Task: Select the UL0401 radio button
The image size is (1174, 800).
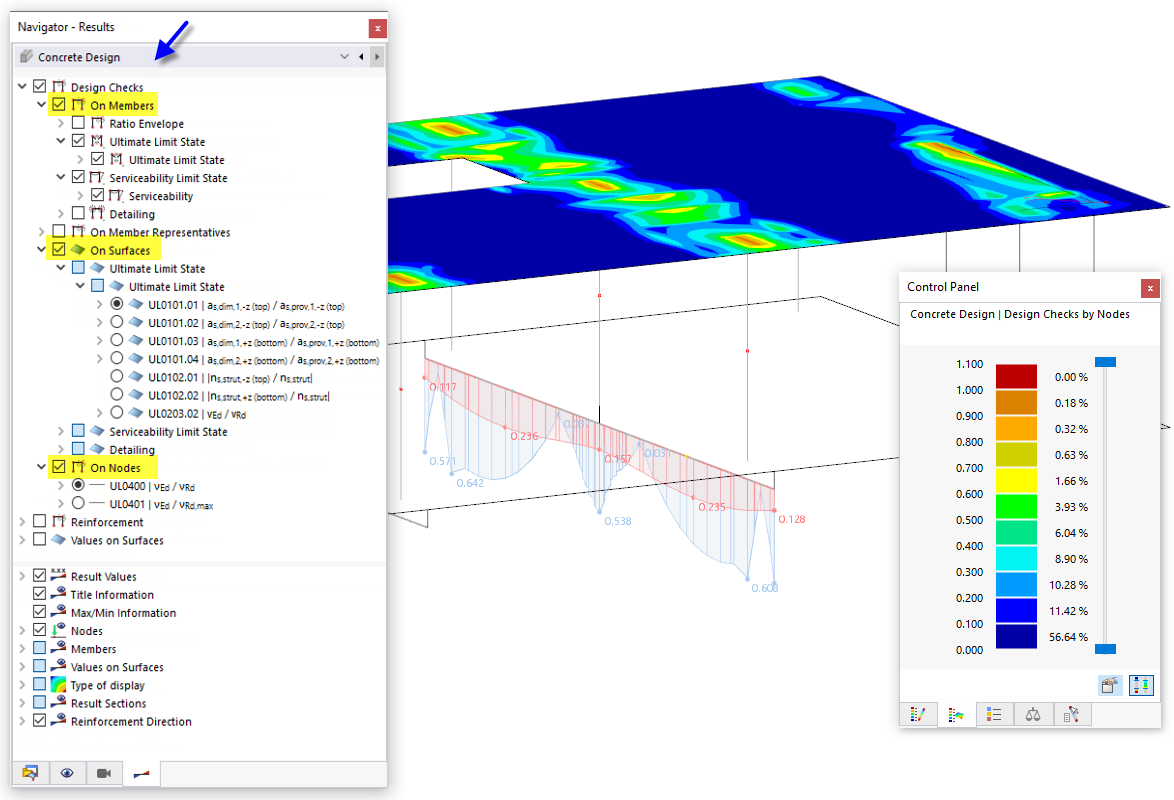Action: [78, 503]
